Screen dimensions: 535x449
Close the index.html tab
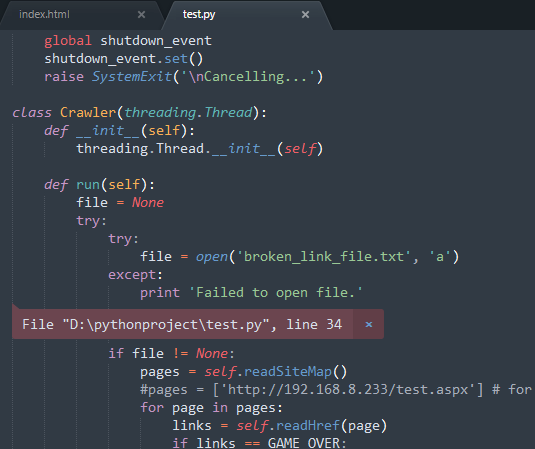(x=141, y=14)
